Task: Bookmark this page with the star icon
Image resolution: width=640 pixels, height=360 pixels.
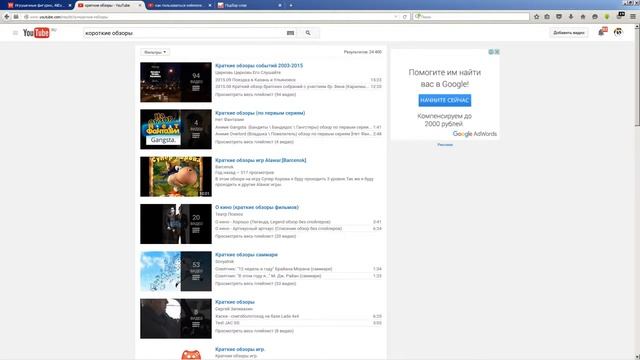Action: pyautogui.click(x=536, y=17)
